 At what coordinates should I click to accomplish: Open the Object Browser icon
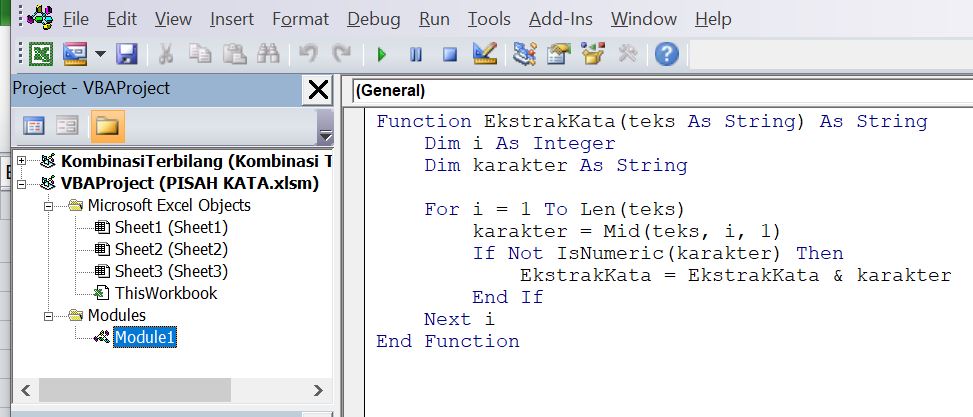click(x=594, y=54)
